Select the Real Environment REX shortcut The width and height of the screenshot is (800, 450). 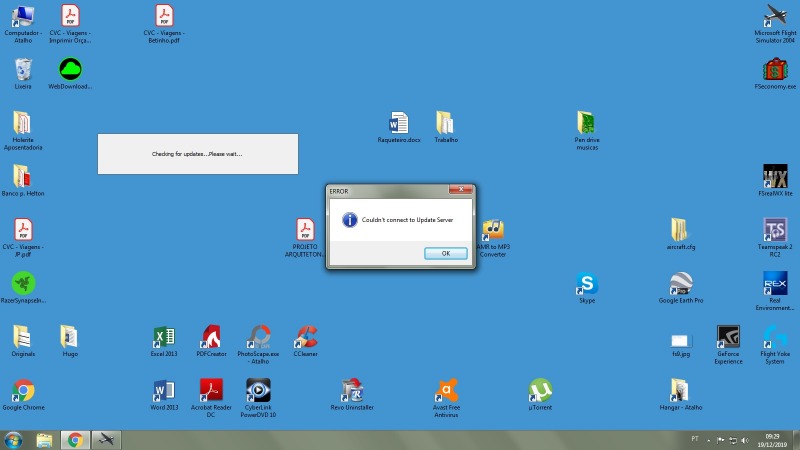(775, 291)
